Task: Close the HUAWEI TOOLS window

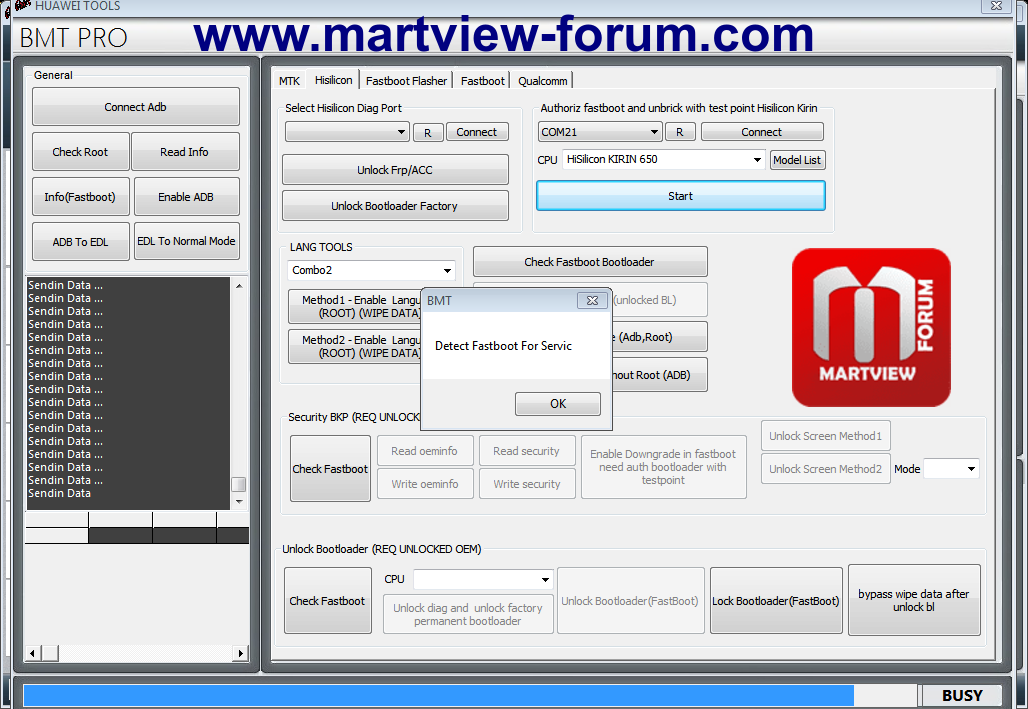Action: point(997,5)
